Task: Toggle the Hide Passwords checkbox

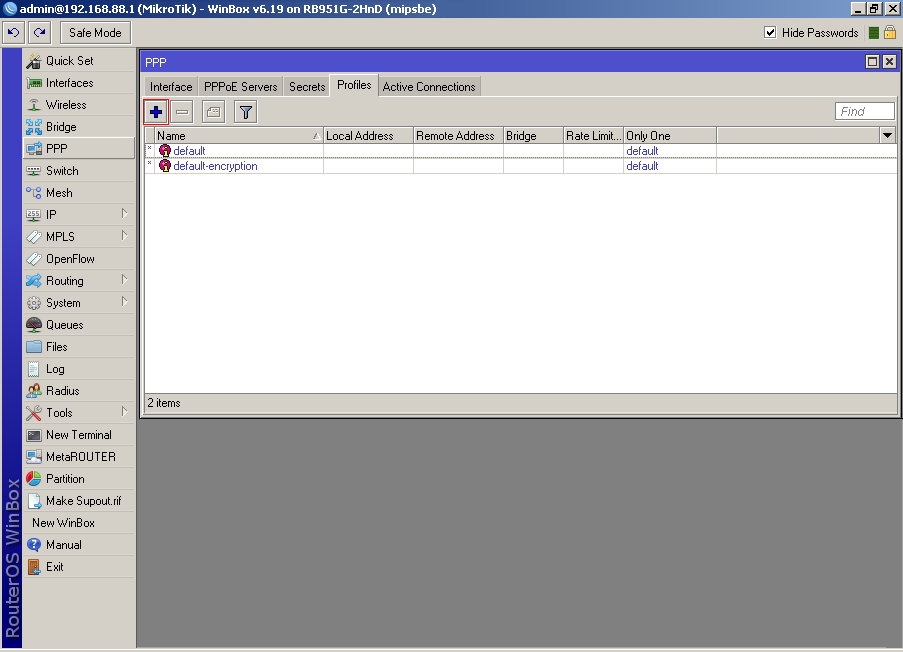Action: click(x=770, y=32)
